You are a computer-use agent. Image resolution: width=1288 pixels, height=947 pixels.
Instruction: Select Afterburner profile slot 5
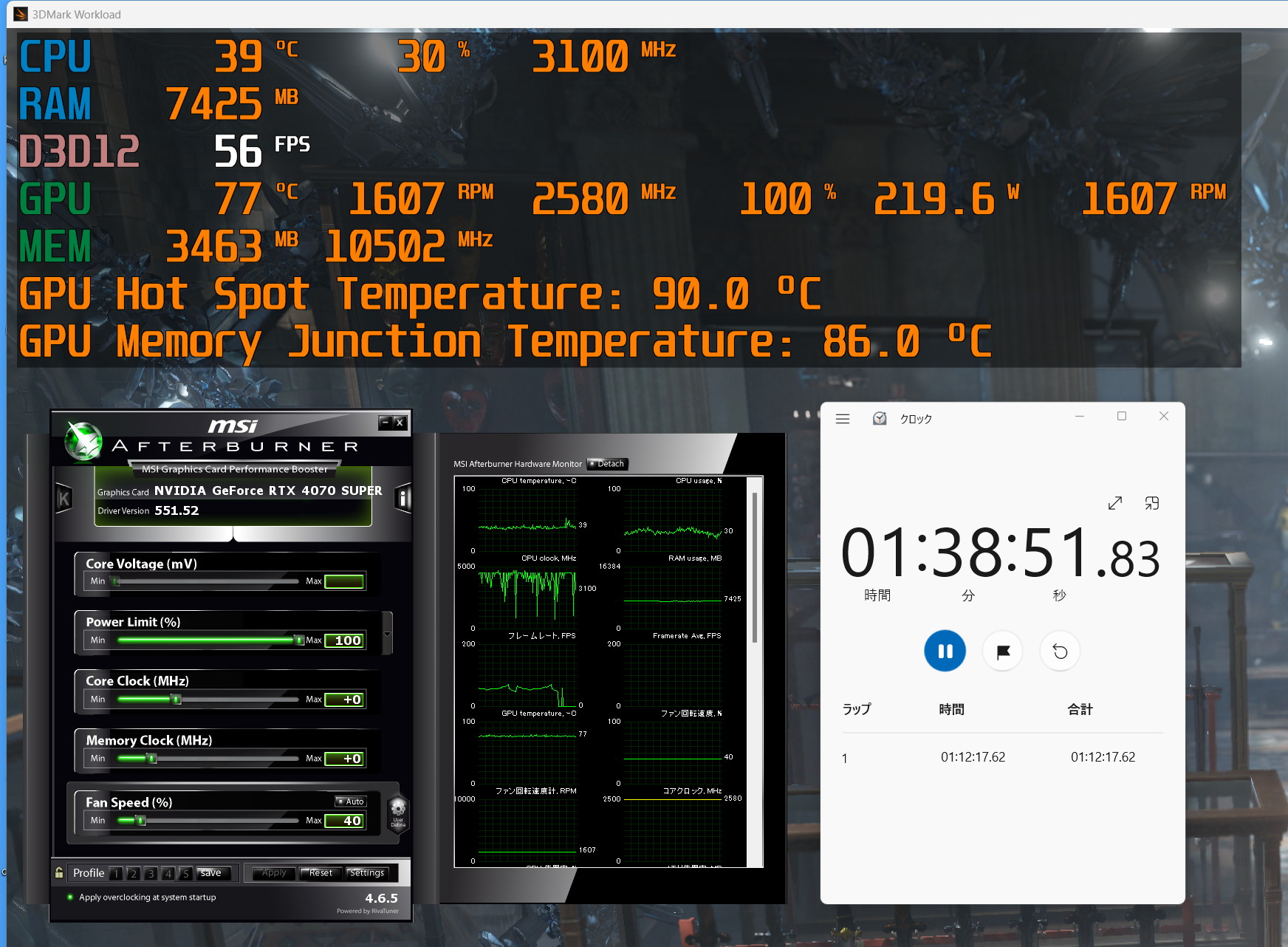185,873
